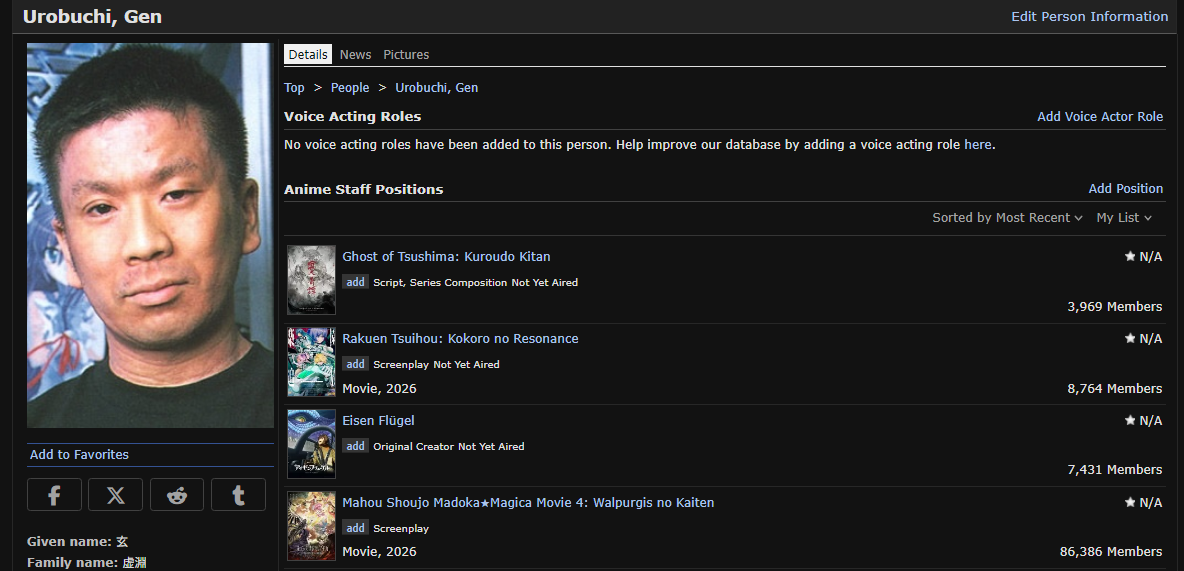Viewport: 1184px width, 571px height.
Task: Open Mahou Shoujo Madoka★Magica Movie 4 title
Action: [x=528, y=502]
